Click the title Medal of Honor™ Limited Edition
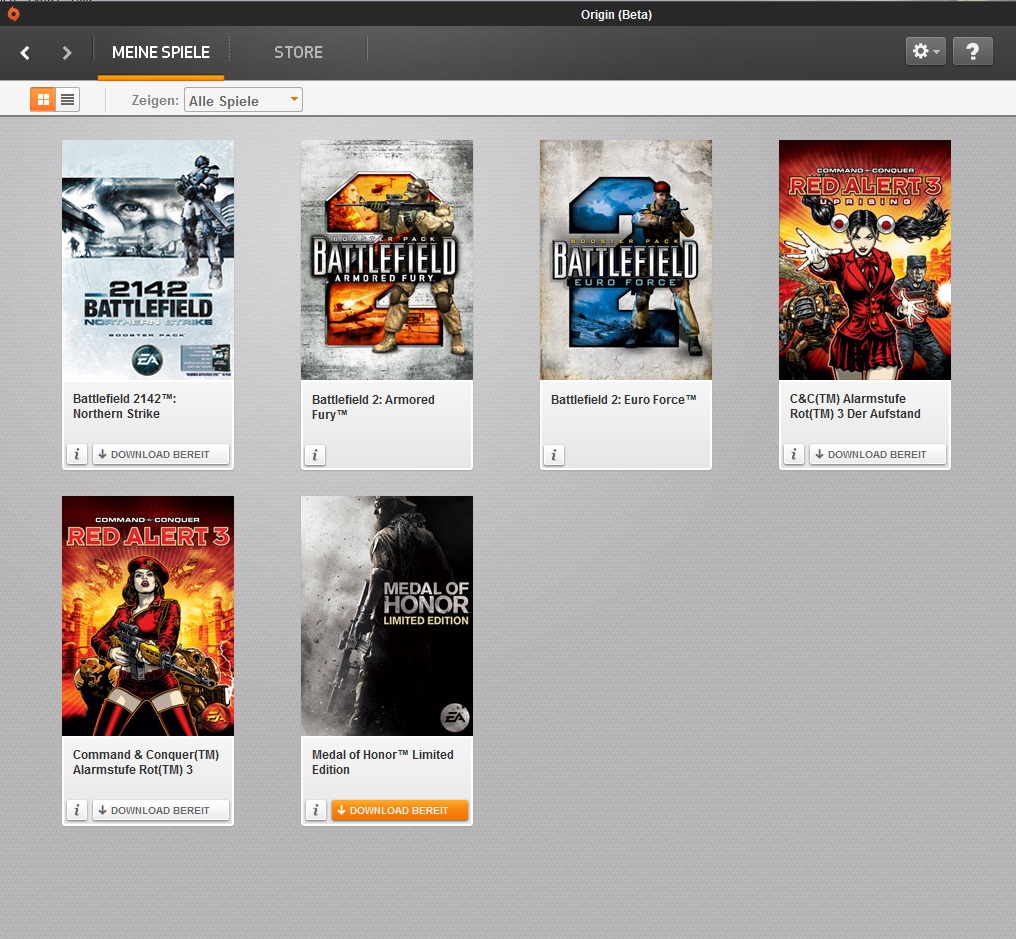 click(382, 762)
